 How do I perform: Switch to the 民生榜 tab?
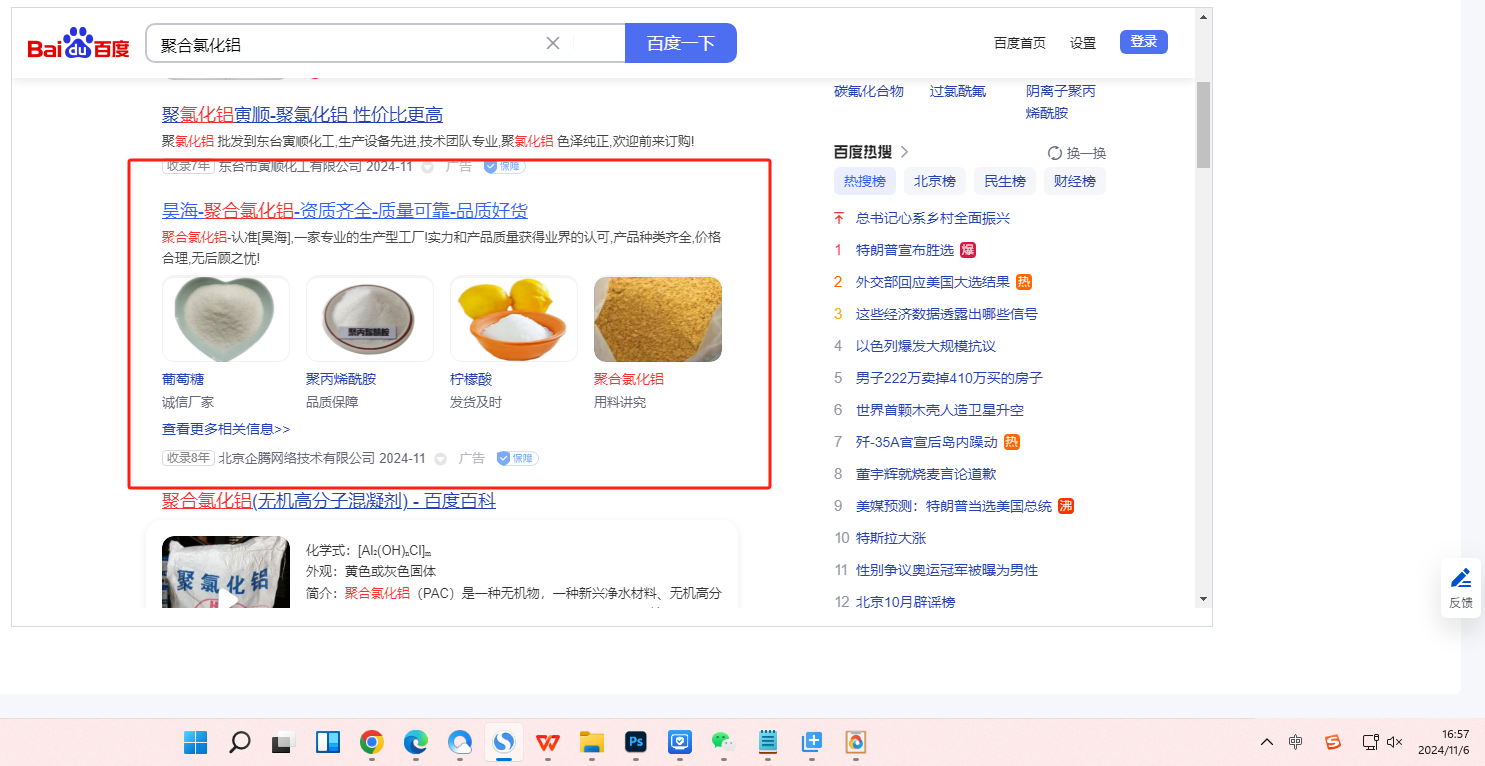[1005, 181]
